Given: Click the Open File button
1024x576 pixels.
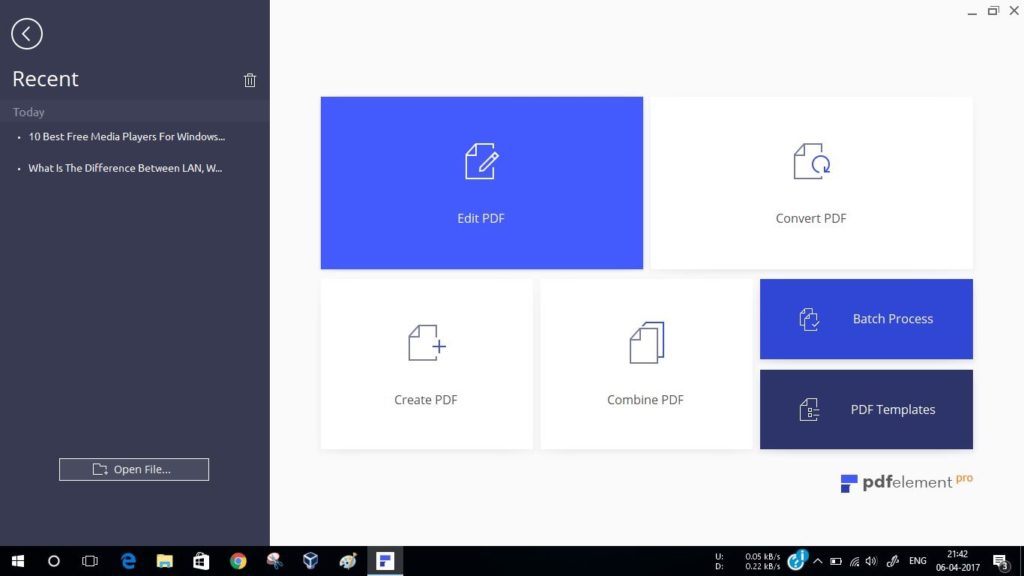Looking at the screenshot, I should 133,468.
